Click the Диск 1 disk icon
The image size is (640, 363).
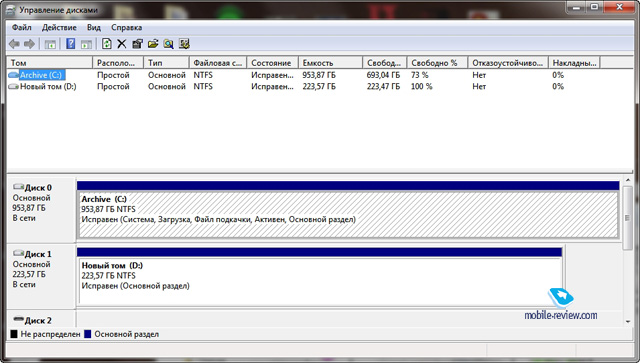tap(18, 254)
